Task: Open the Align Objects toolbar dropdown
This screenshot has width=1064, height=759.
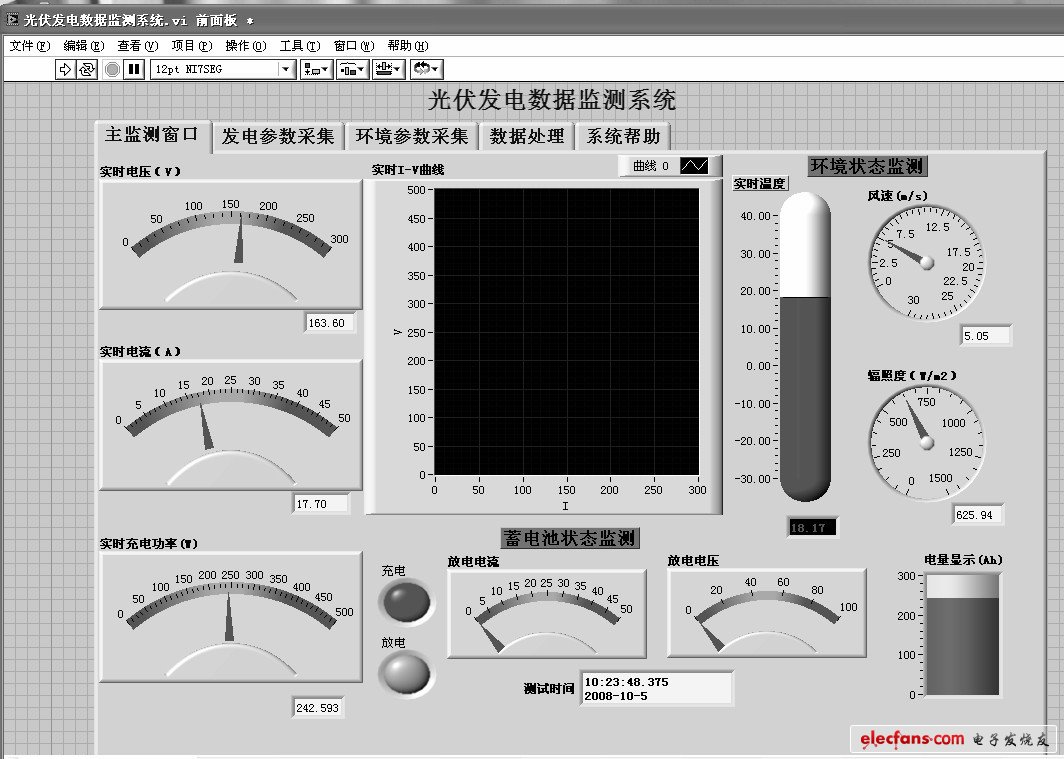Action: click(319, 69)
